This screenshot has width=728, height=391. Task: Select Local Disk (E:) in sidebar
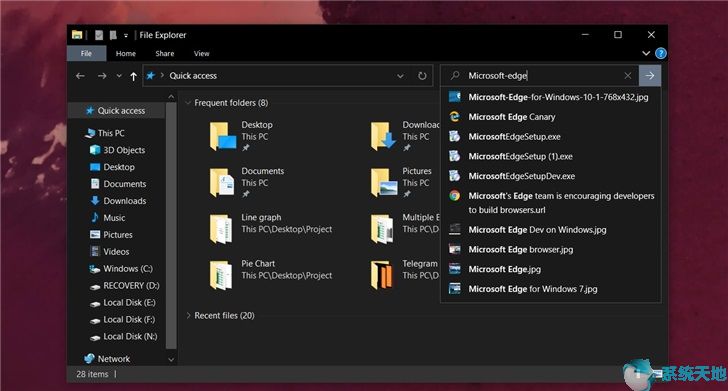coord(123,303)
